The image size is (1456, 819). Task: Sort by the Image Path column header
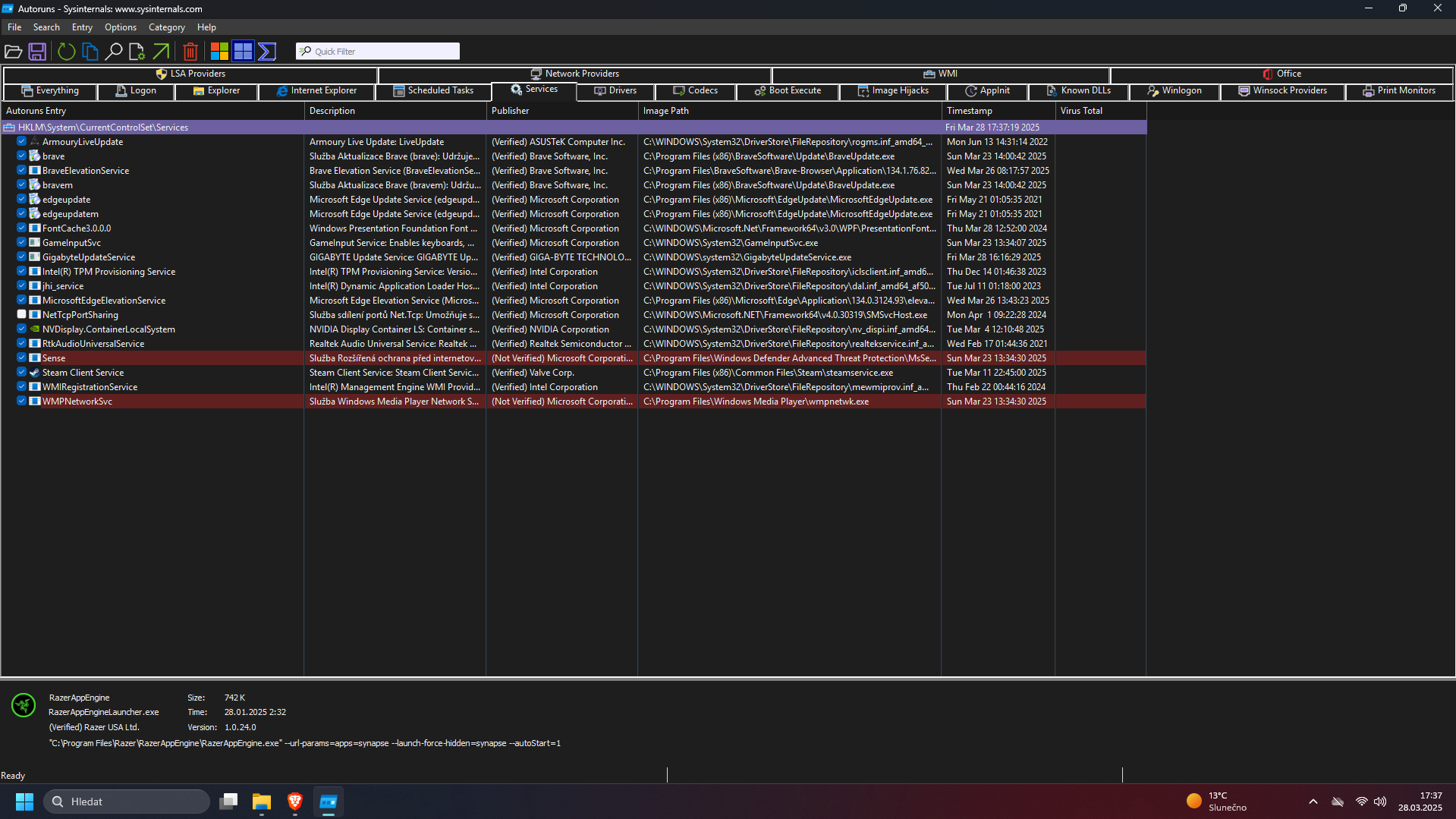tap(789, 111)
